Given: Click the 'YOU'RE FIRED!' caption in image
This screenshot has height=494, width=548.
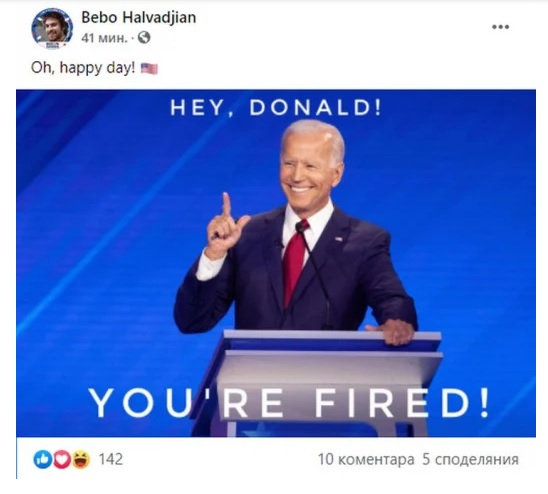Looking at the screenshot, I should (x=289, y=403).
